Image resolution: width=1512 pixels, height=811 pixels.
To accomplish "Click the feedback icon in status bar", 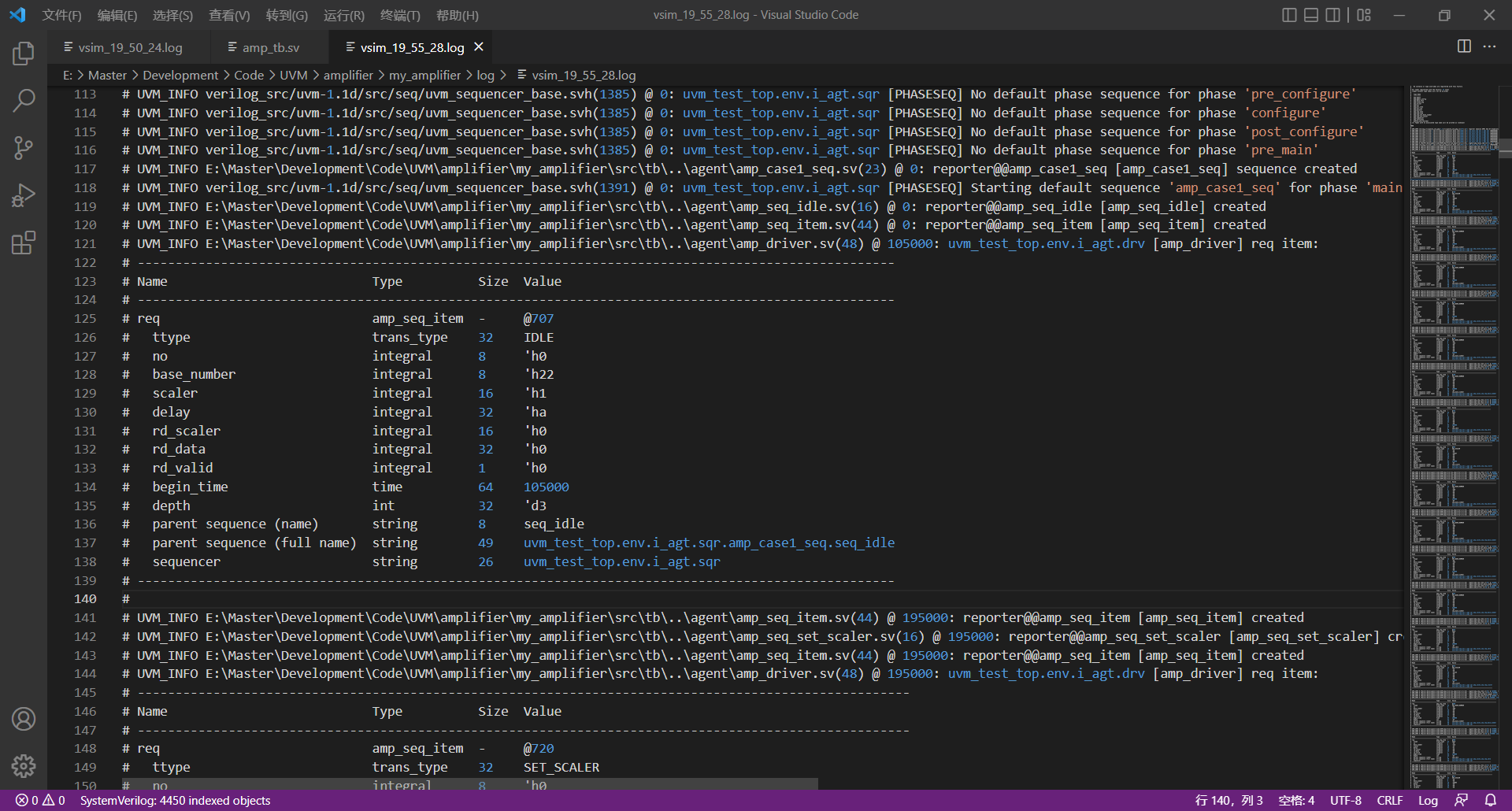I will click(1462, 800).
